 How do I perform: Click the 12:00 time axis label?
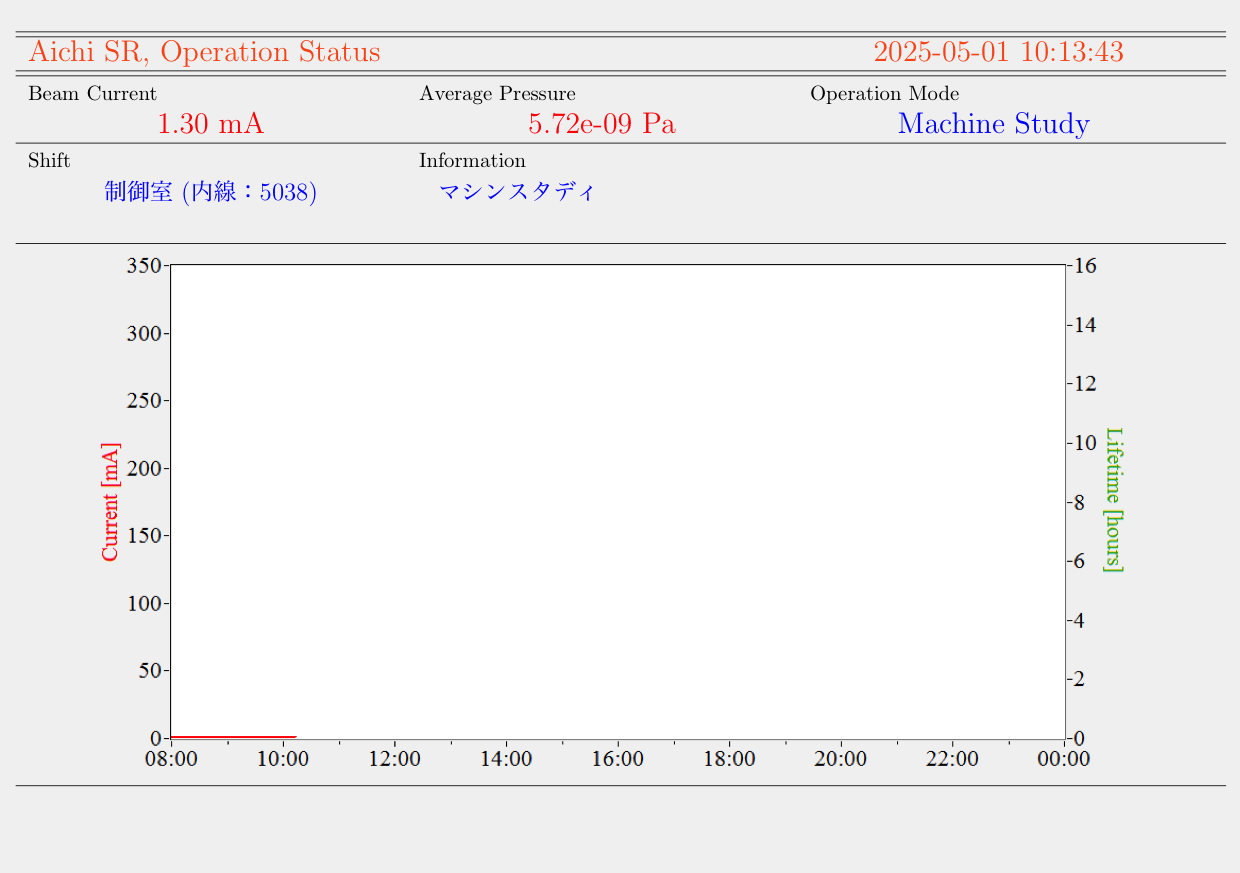pyautogui.click(x=395, y=759)
